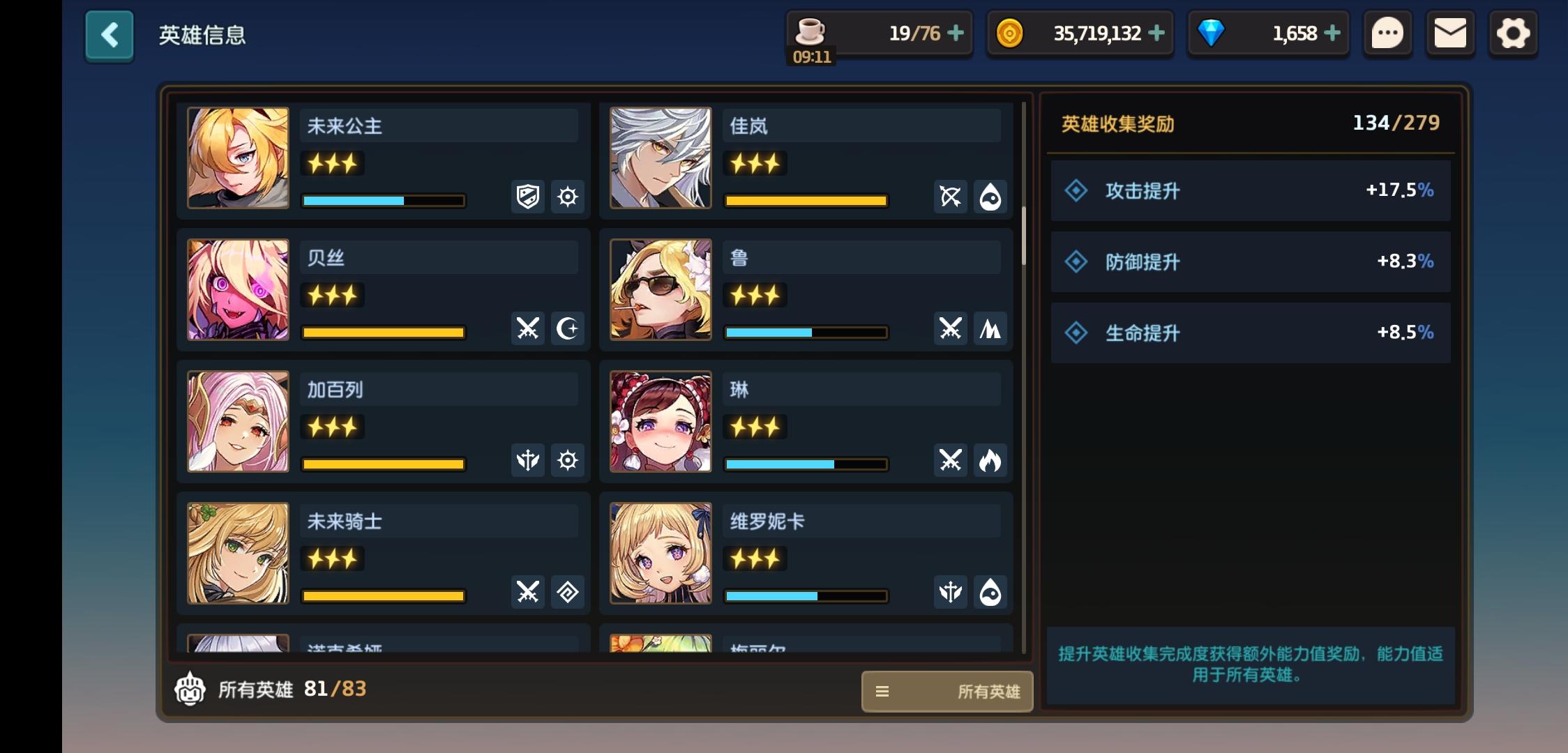Select hero 加百列 portrait

(238, 421)
